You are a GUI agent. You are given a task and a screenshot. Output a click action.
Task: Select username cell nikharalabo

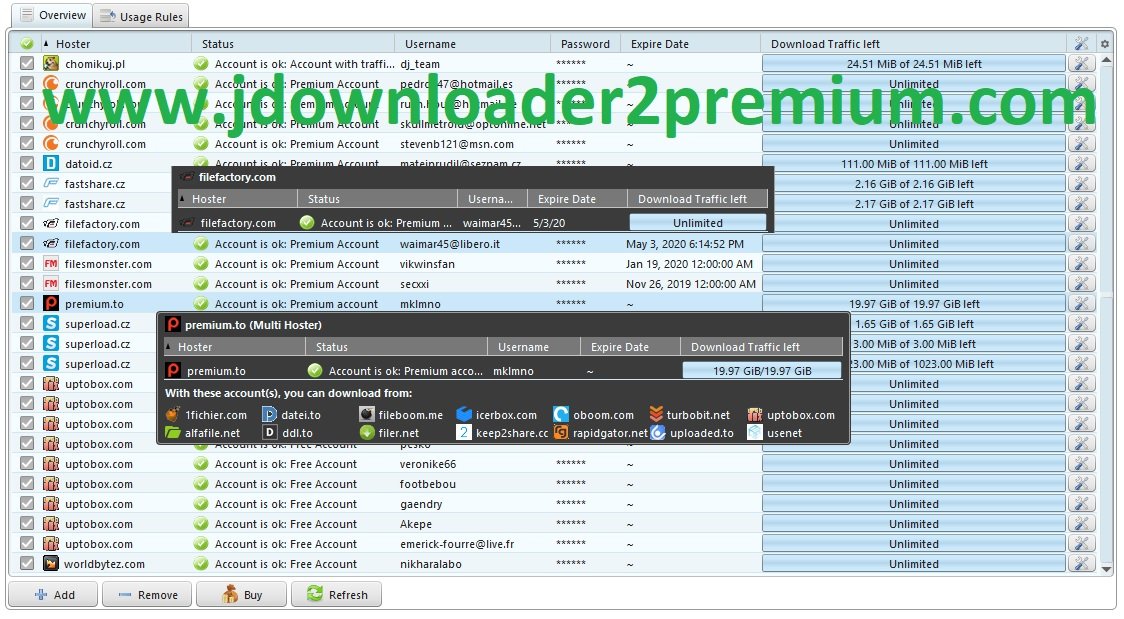431,564
